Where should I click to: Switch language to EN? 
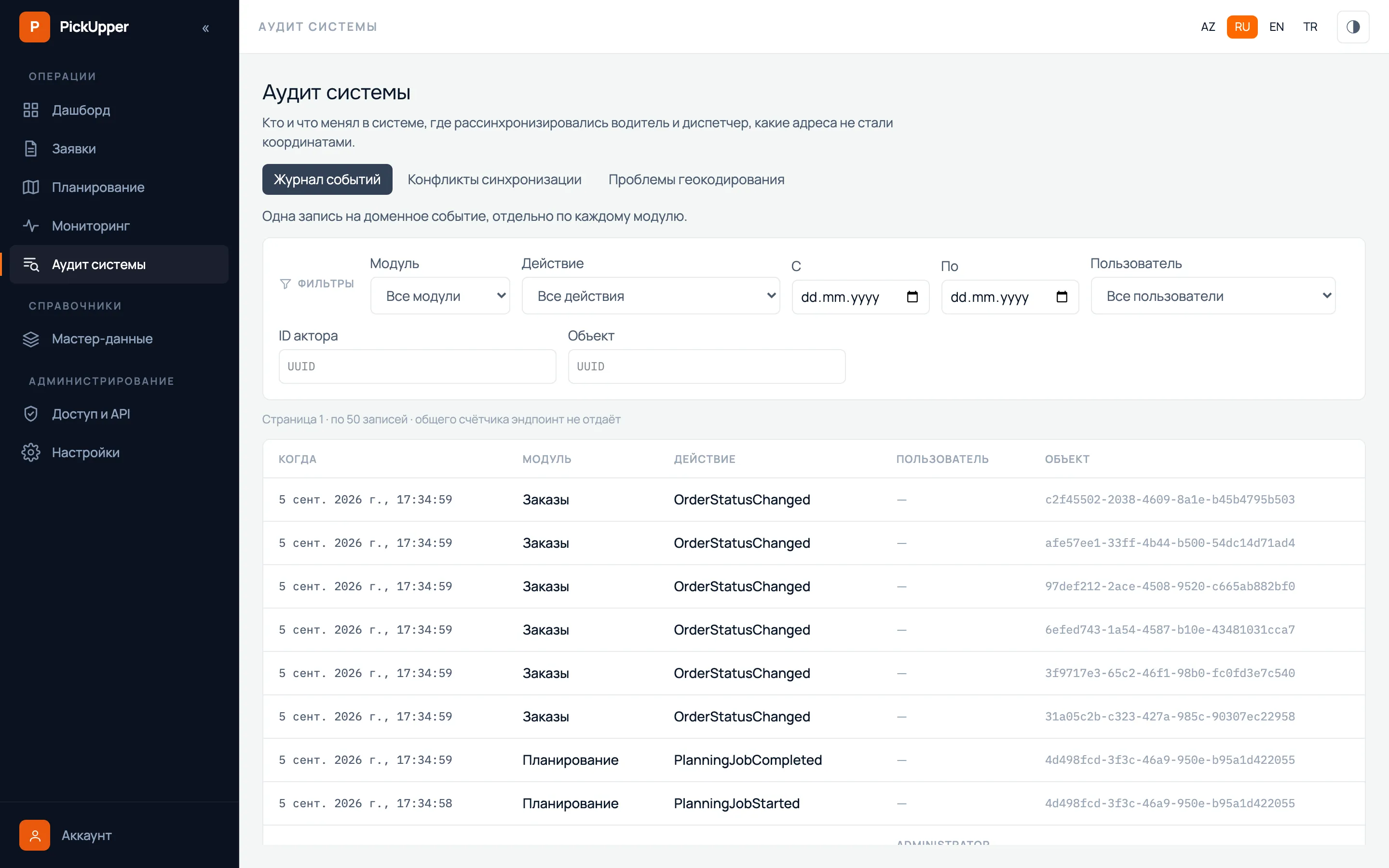tap(1277, 27)
